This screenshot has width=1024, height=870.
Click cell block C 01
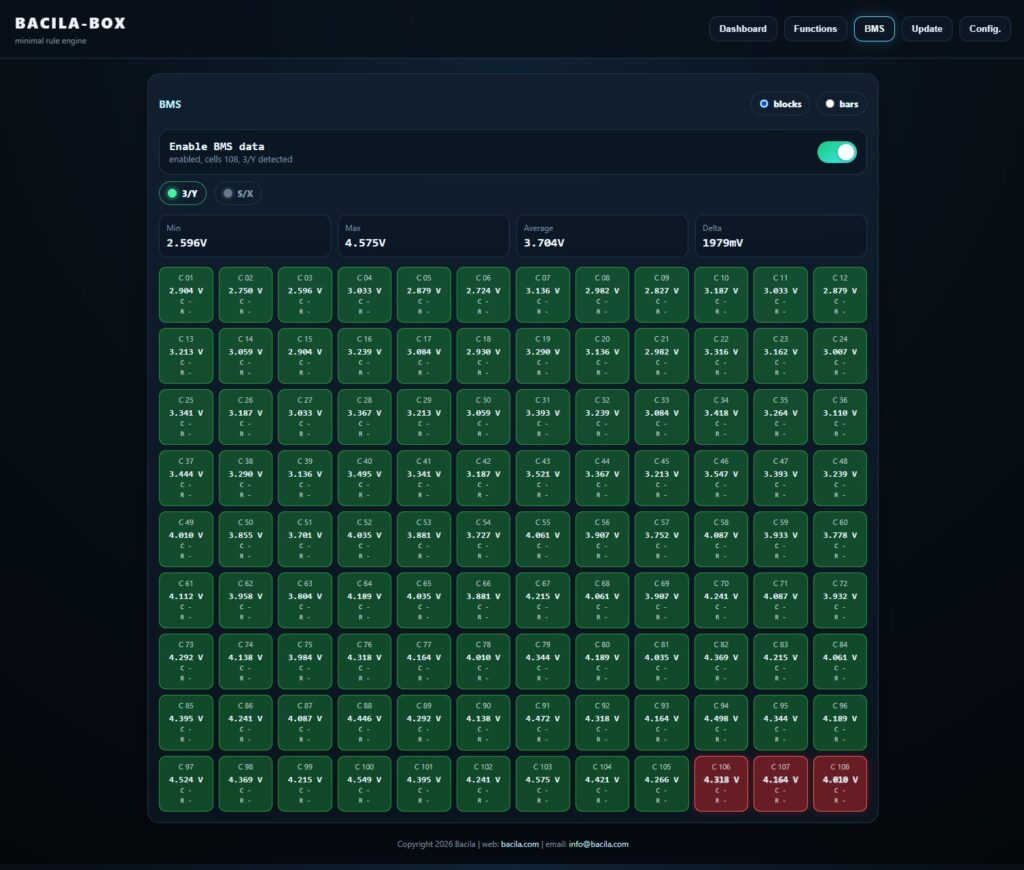point(186,295)
